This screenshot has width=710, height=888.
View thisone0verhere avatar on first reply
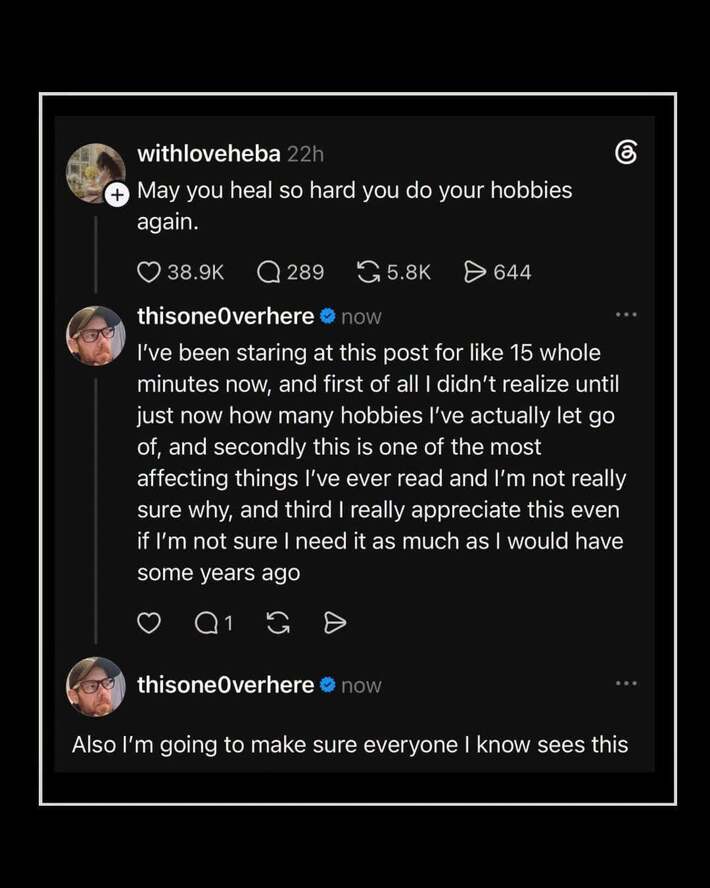point(96,335)
